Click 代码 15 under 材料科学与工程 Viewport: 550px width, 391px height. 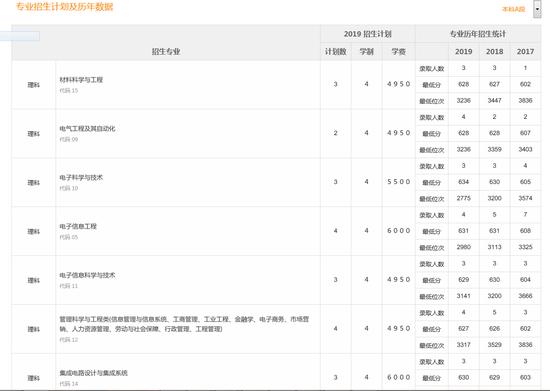69,90
